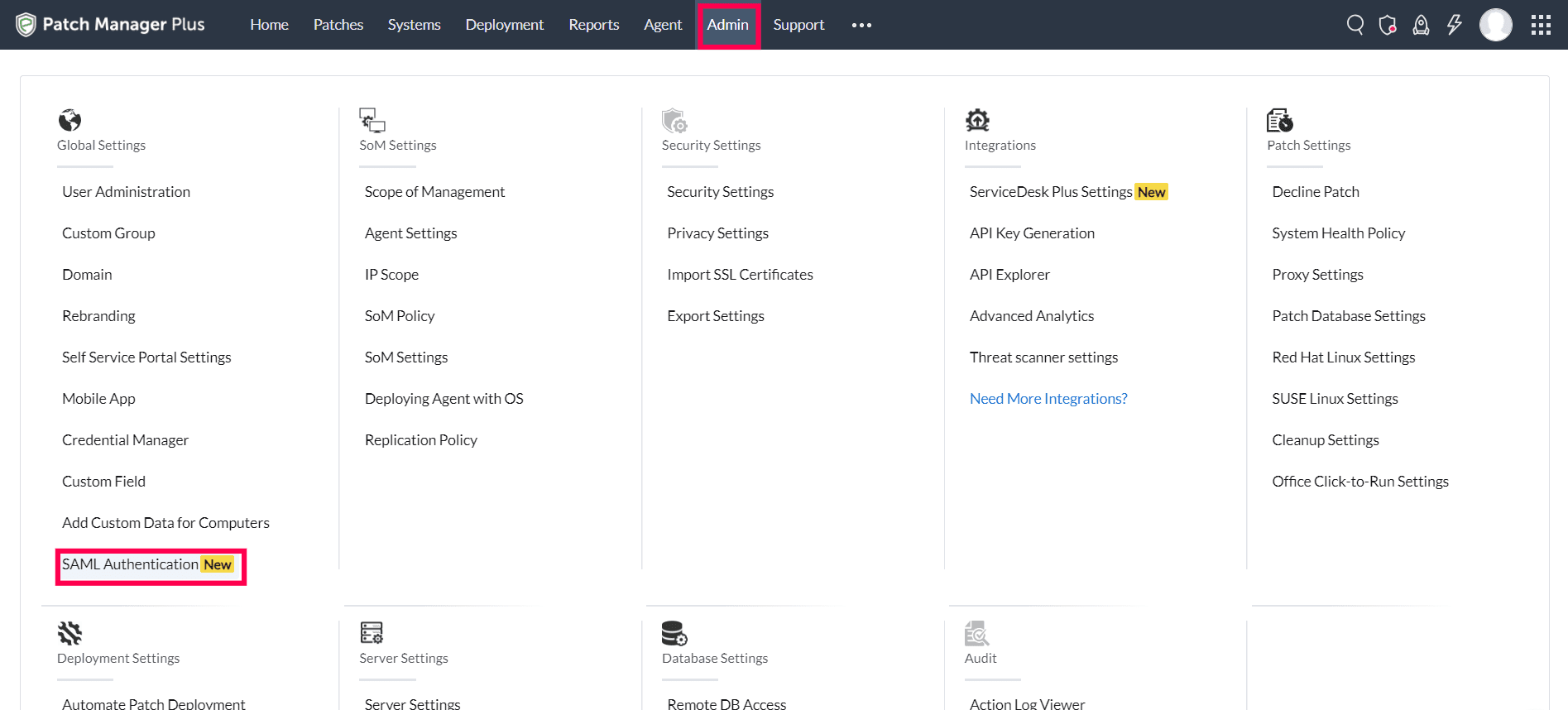
Task: Open the security shield alert icon
Action: 1388,25
